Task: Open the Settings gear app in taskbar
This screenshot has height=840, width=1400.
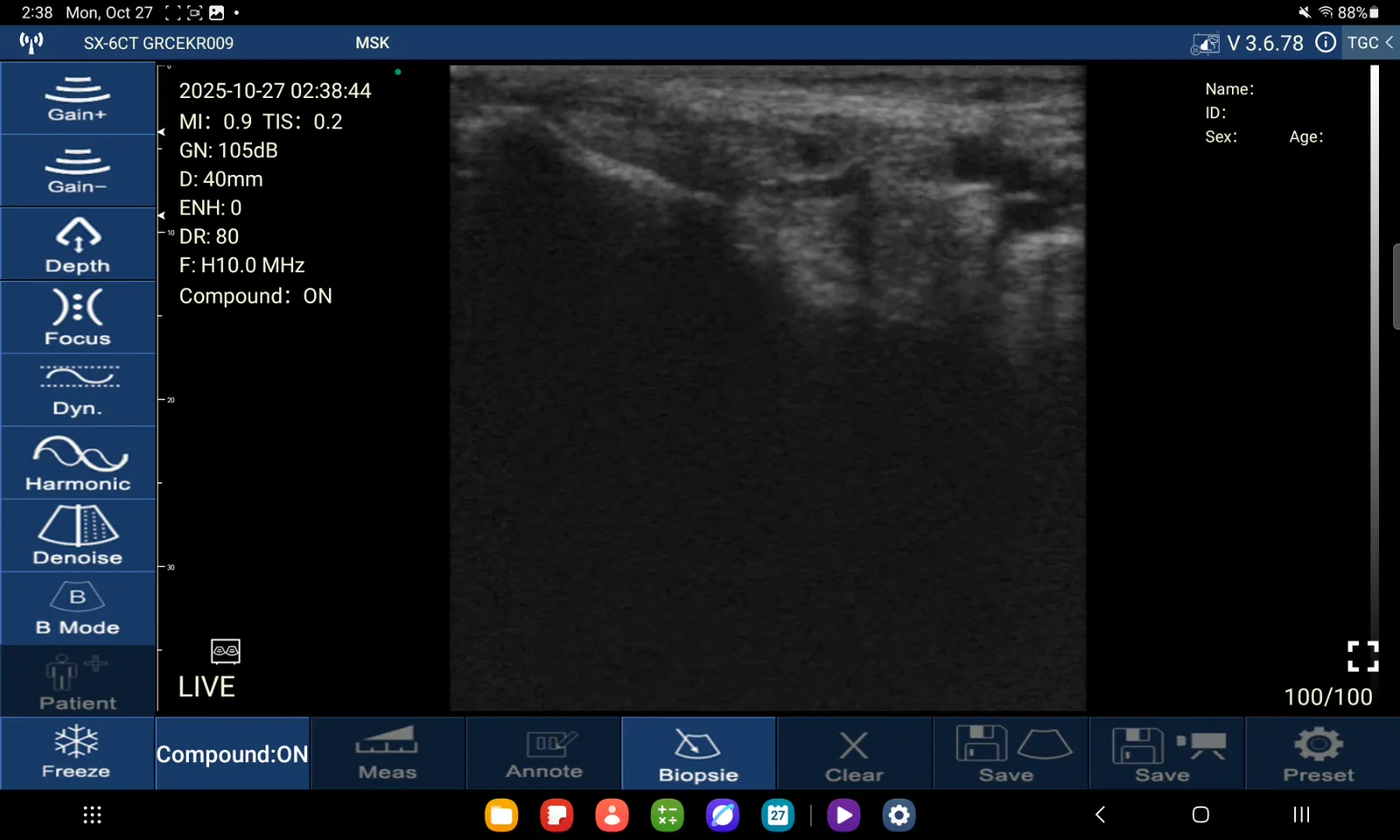Action: click(x=899, y=815)
